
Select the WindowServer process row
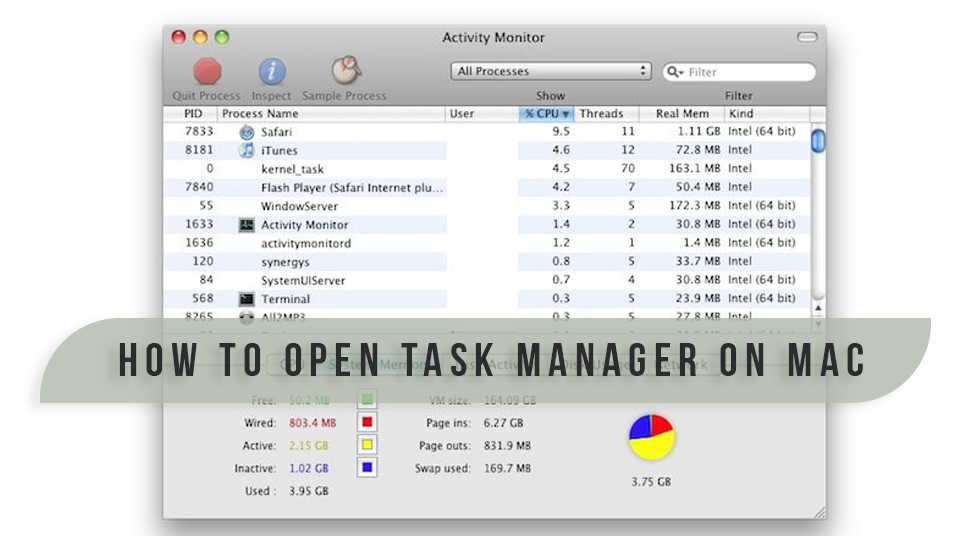[x=487, y=205]
